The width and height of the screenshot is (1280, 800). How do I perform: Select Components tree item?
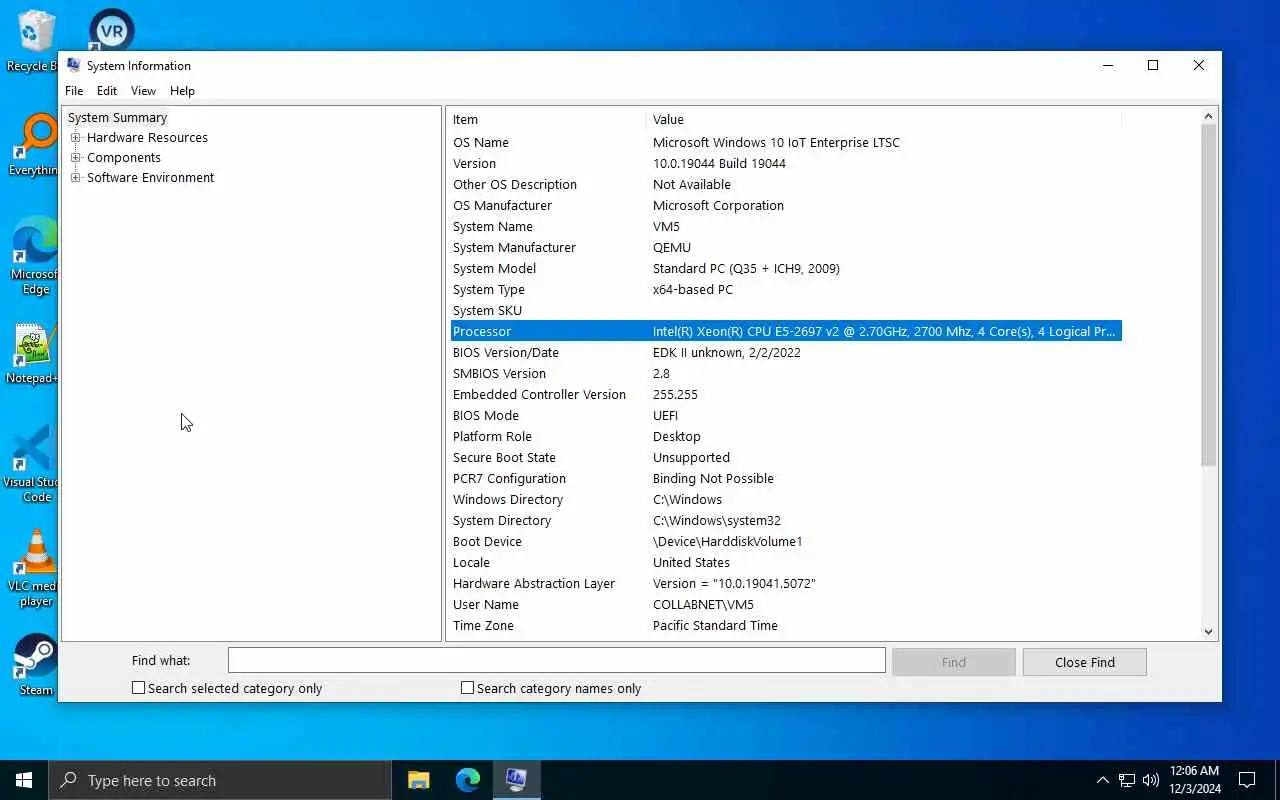[x=123, y=158]
